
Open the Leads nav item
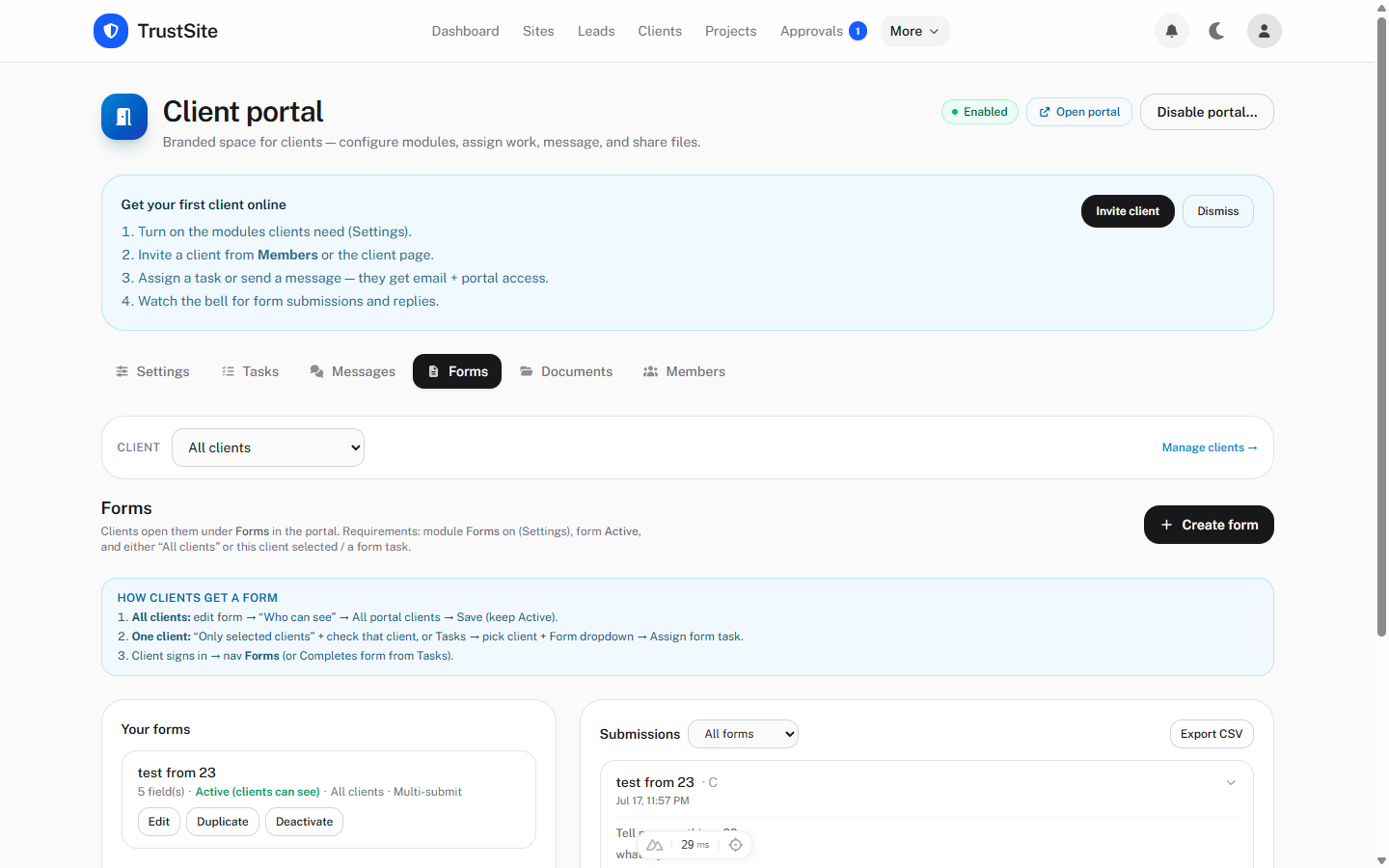596,31
